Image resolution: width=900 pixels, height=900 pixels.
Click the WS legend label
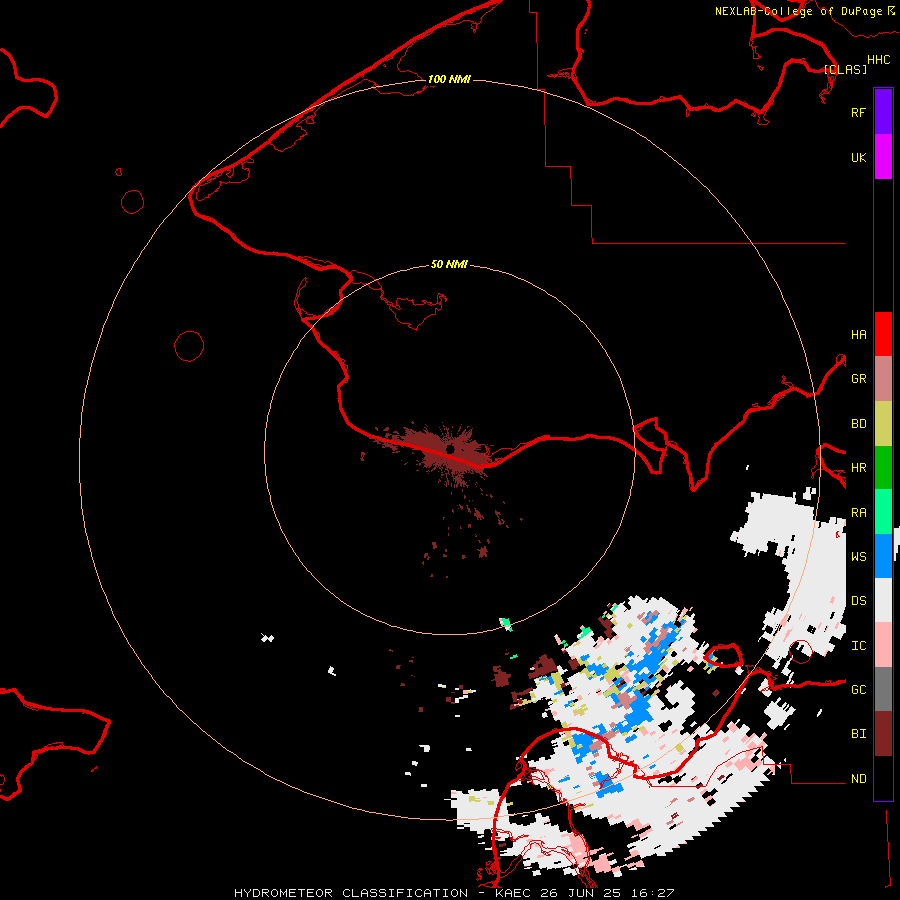[x=858, y=556]
